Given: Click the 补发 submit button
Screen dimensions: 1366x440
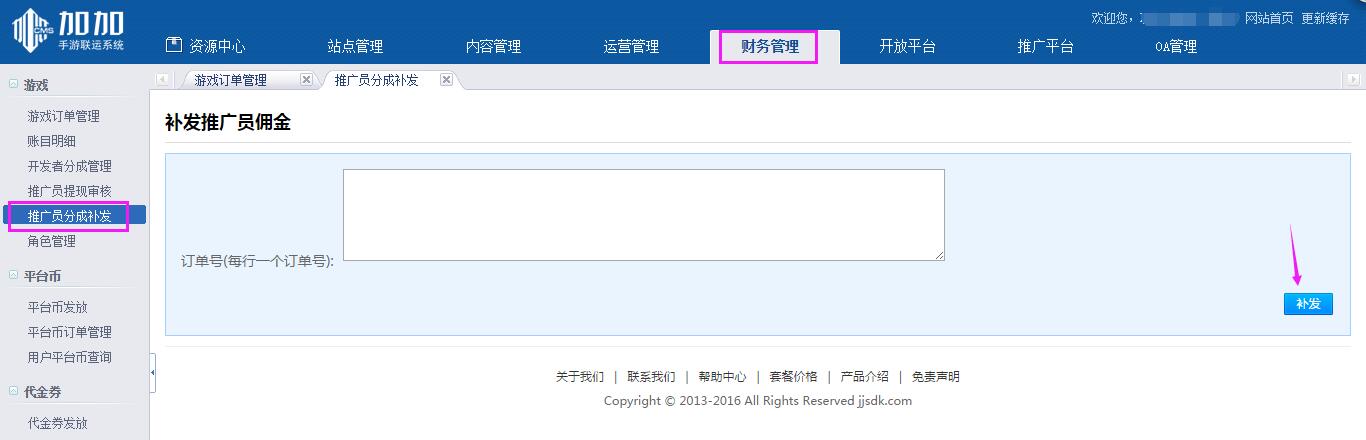Looking at the screenshot, I should click(x=1308, y=304).
